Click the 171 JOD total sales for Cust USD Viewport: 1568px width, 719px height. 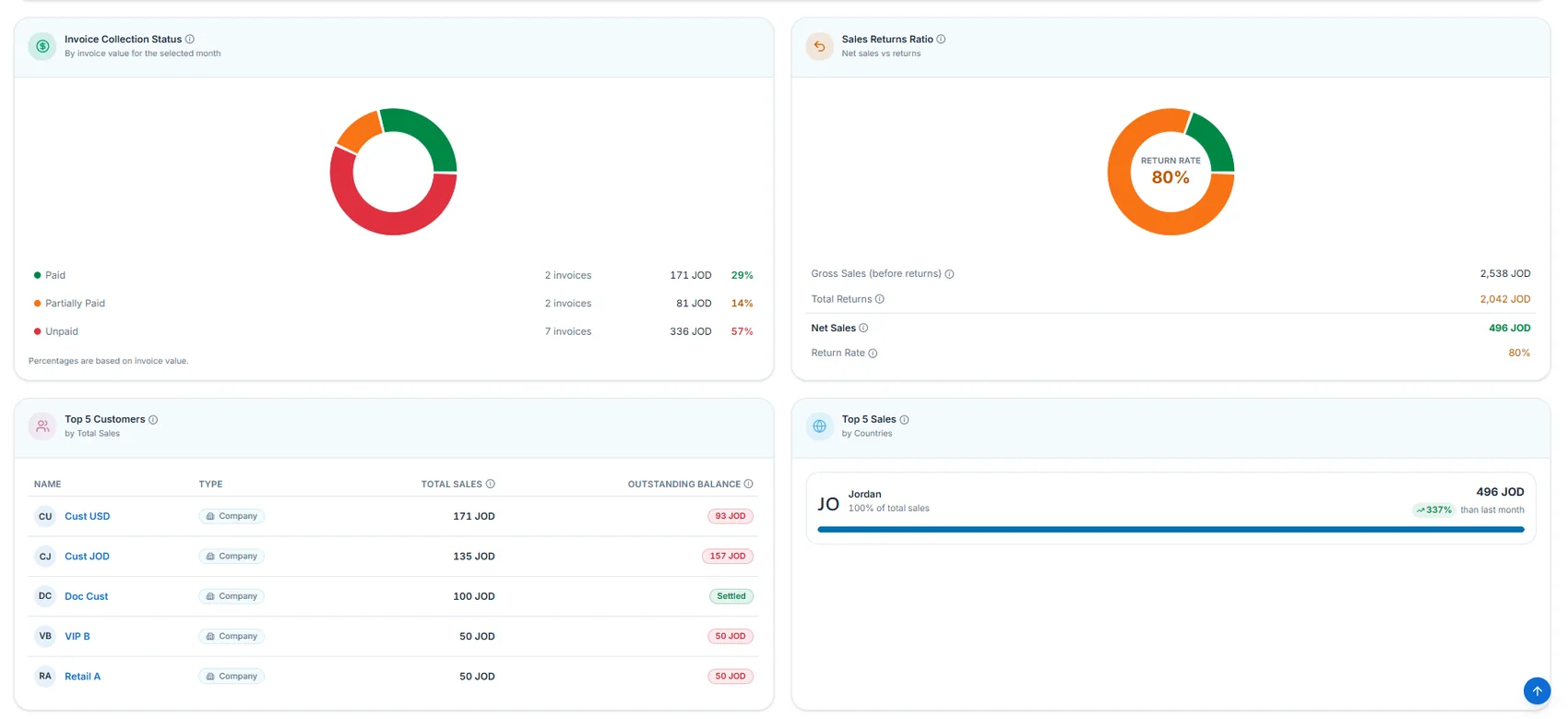point(474,516)
